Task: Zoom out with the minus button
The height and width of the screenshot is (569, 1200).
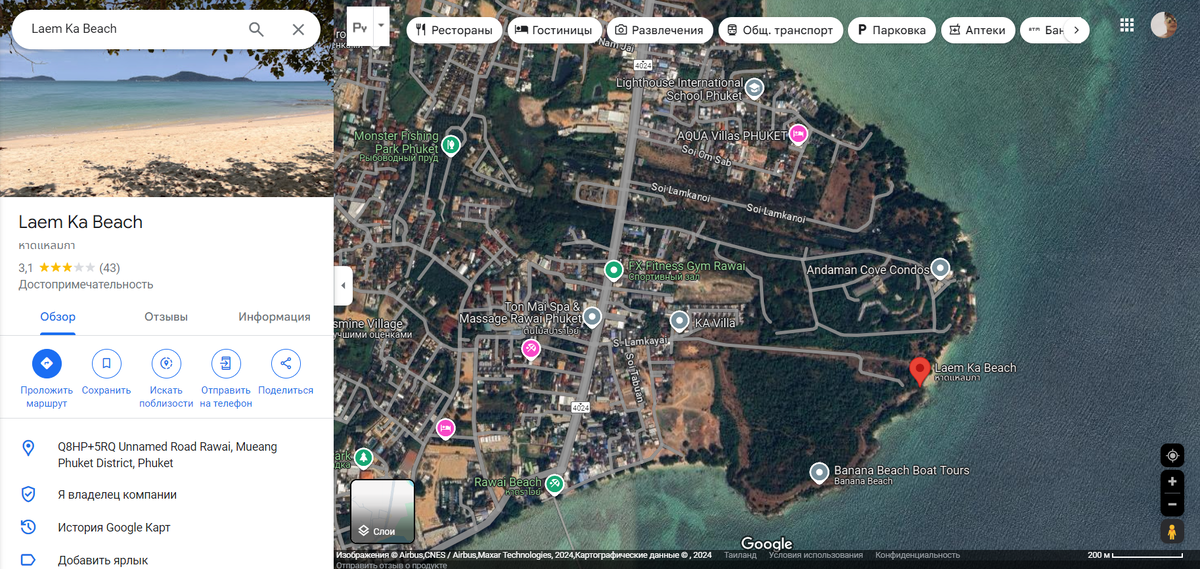Action: pos(1172,504)
